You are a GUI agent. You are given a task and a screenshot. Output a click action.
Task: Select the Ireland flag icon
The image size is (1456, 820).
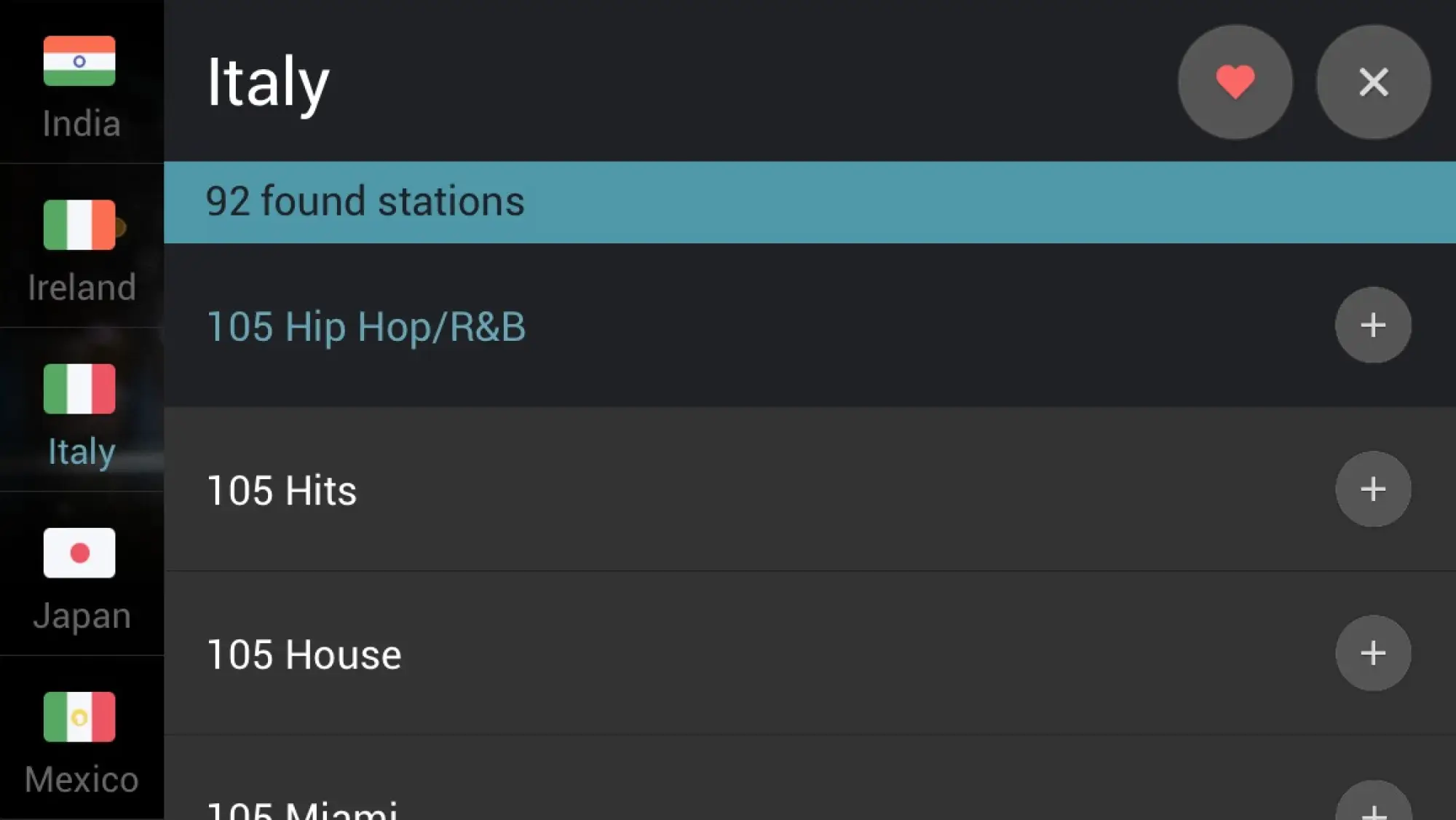79,225
